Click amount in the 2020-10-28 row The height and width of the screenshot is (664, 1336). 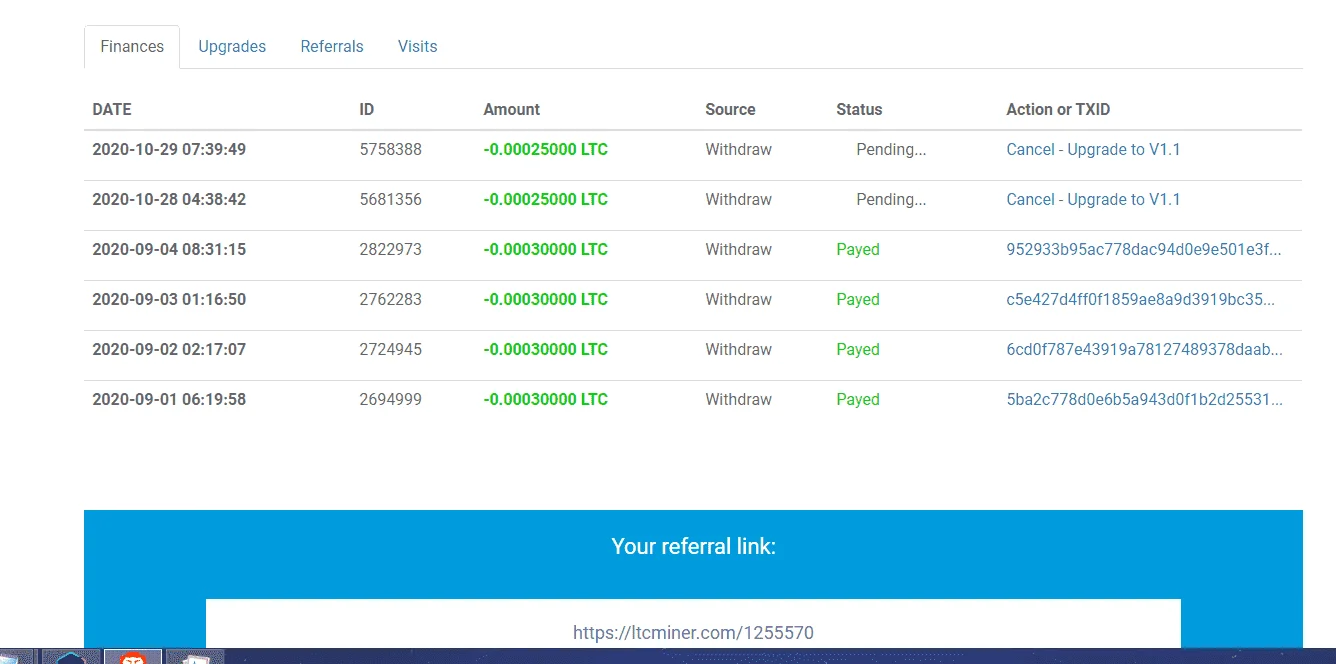click(545, 200)
